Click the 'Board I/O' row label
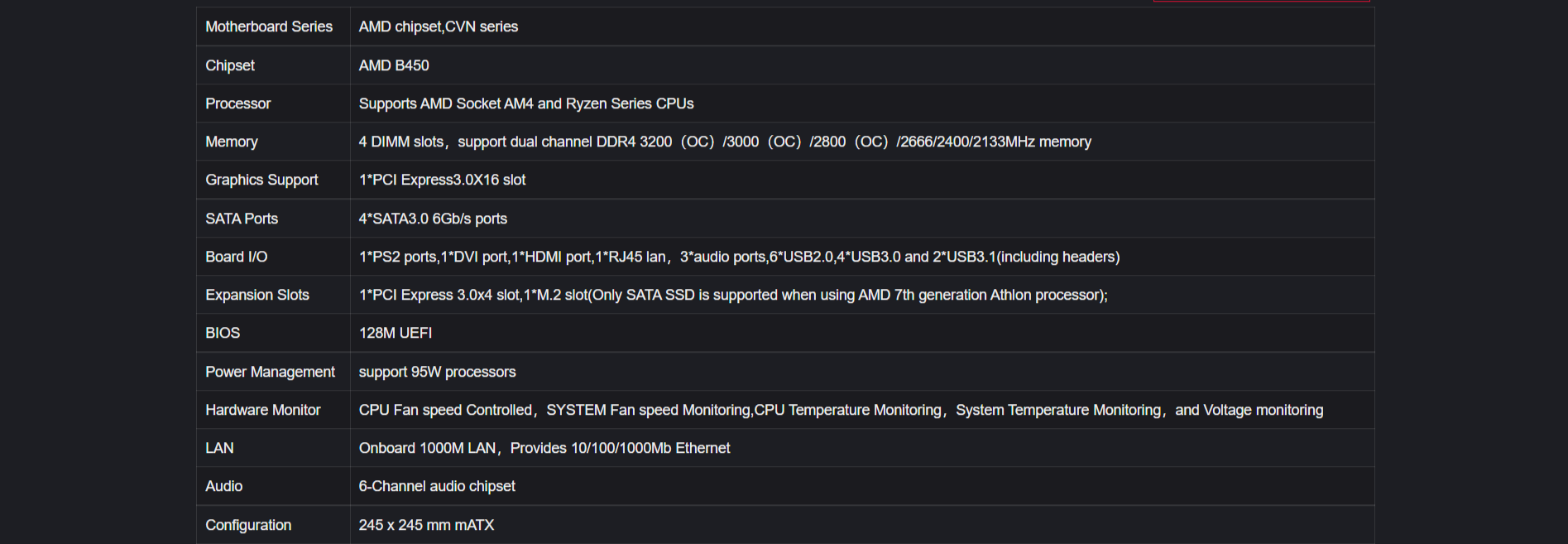 click(x=236, y=257)
